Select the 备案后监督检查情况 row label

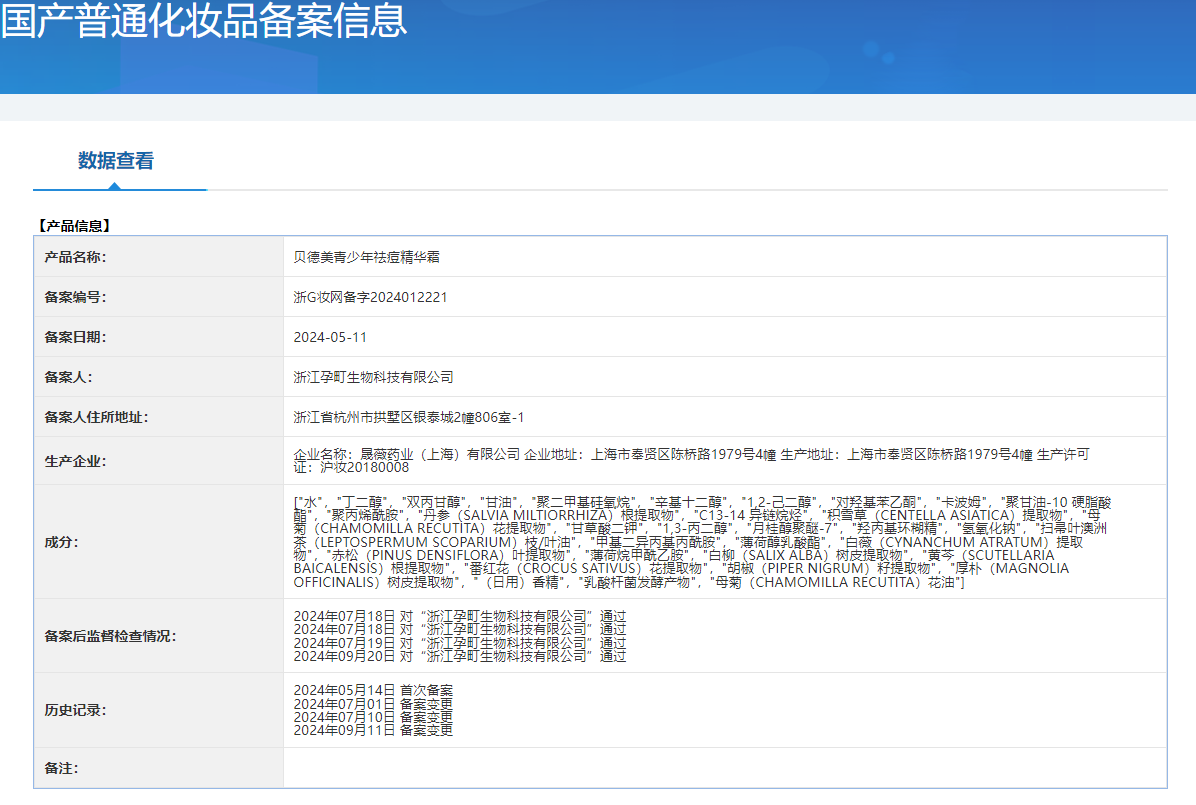(110, 636)
